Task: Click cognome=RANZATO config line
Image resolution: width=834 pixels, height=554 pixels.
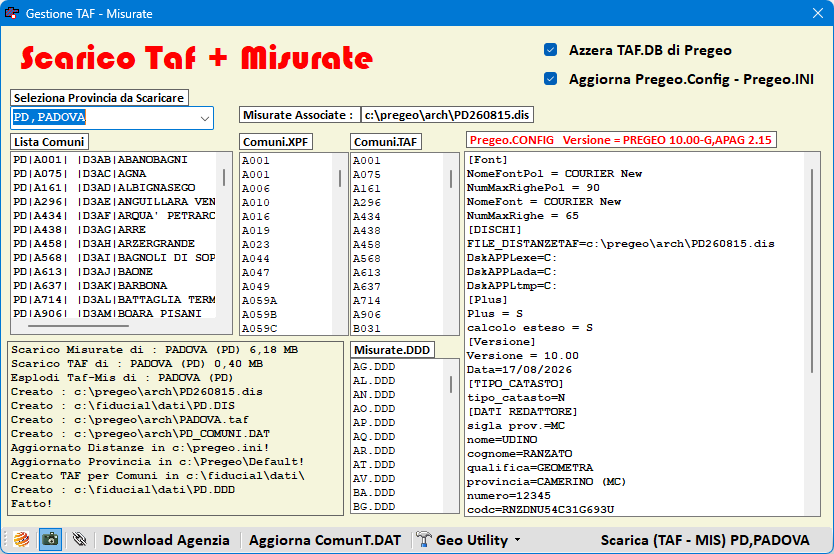Action: [520, 454]
